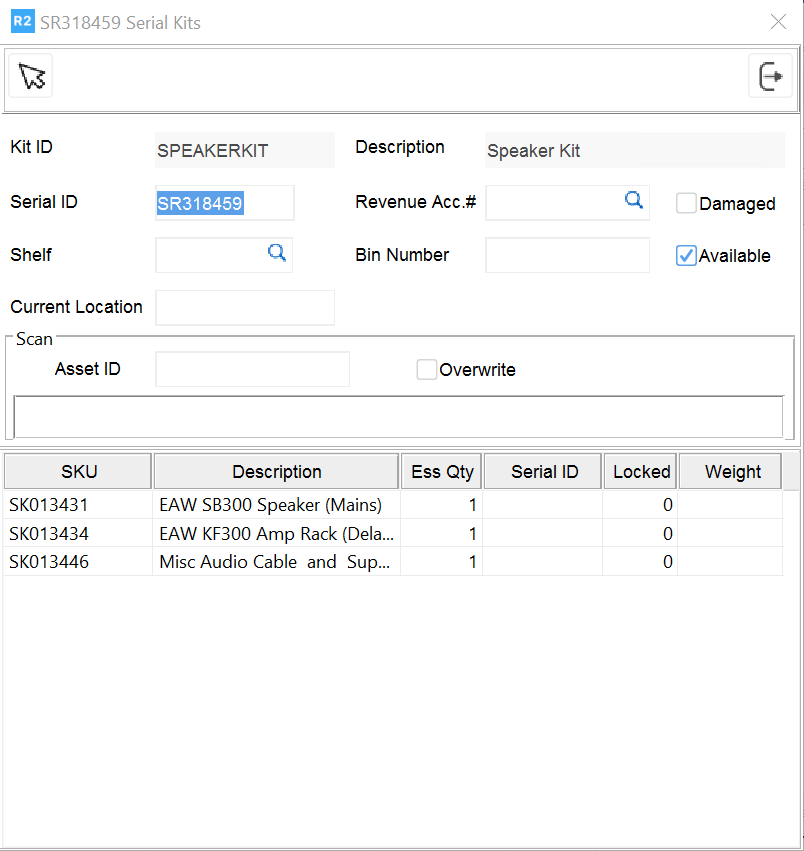Image resolution: width=804 pixels, height=851 pixels.
Task: Close the Serial Kits window
Action: point(778,22)
